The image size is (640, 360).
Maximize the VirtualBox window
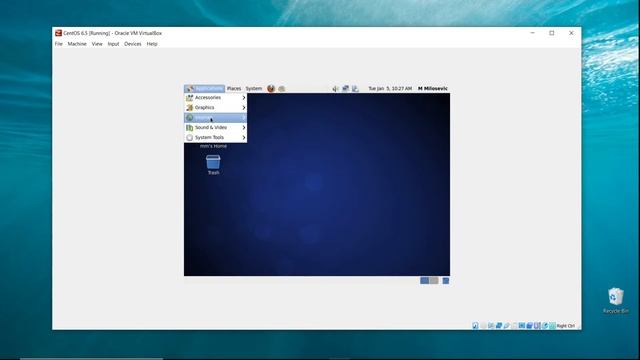point(552,33)
